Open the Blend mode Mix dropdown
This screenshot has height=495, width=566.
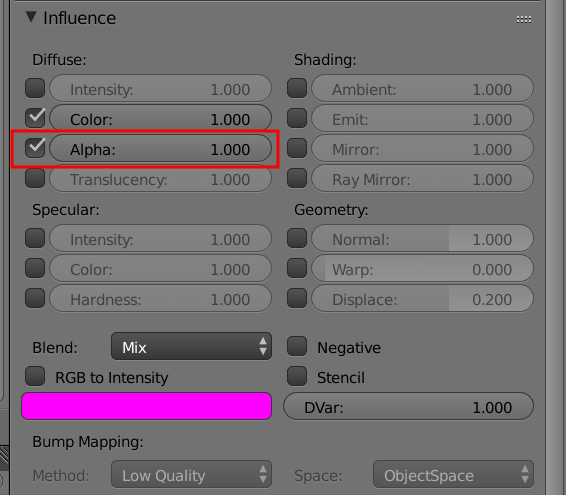pos(191,347)
